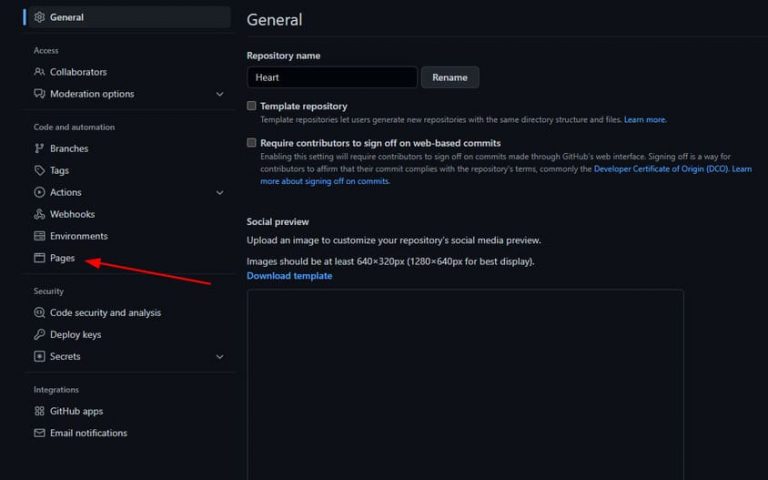Click the Repository name text field
Screen dimensions: 768x480
(332, 77)
